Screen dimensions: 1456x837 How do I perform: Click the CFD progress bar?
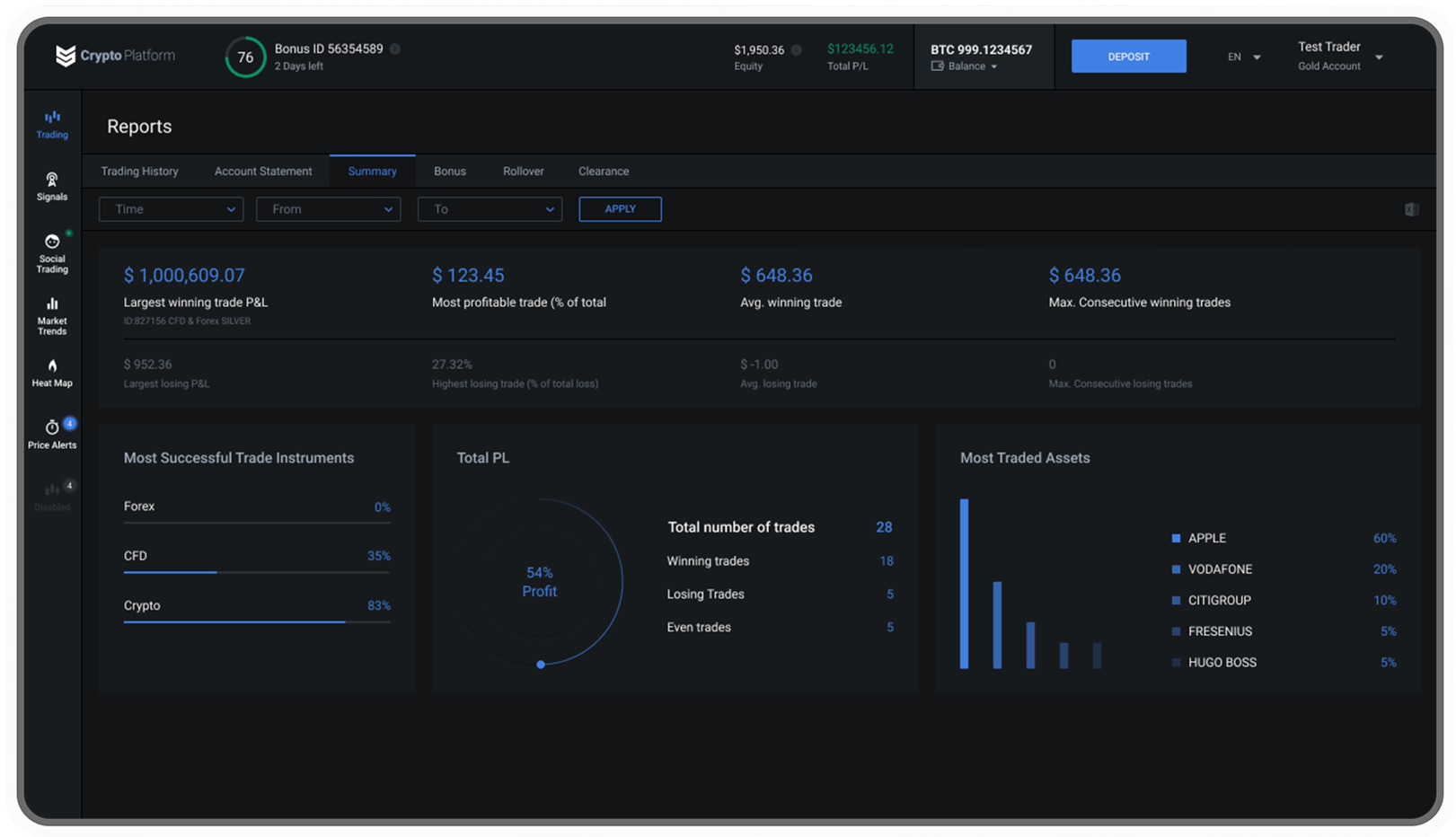(x=257, y=572)
